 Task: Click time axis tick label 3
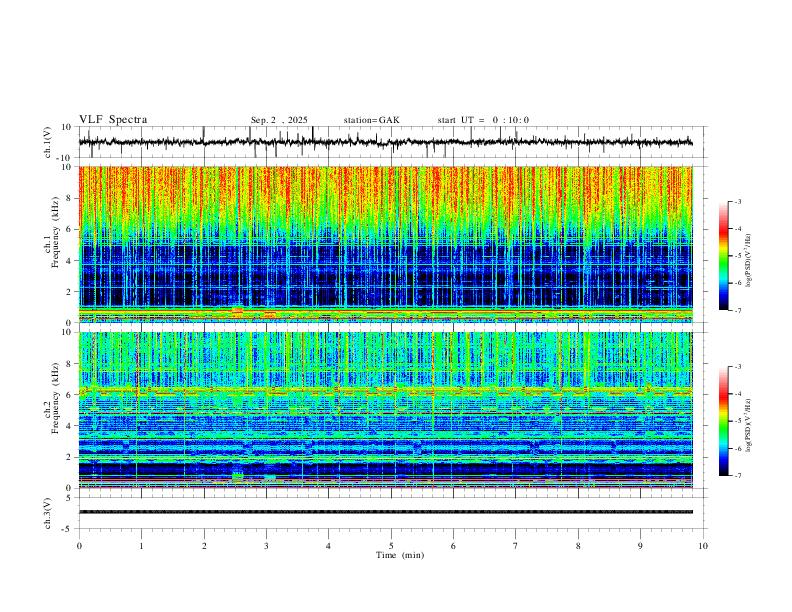pos(266,546)
